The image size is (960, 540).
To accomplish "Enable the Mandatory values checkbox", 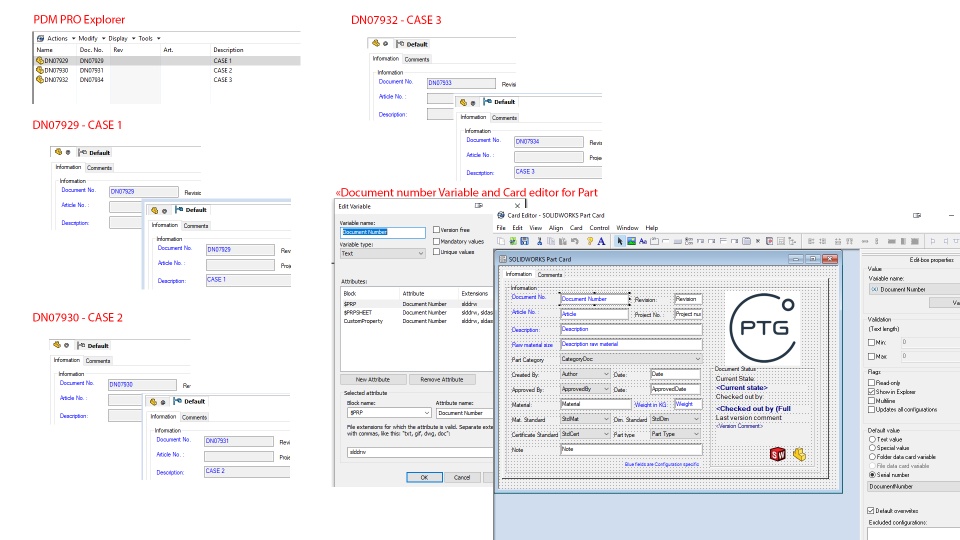I will coord(437,241).
